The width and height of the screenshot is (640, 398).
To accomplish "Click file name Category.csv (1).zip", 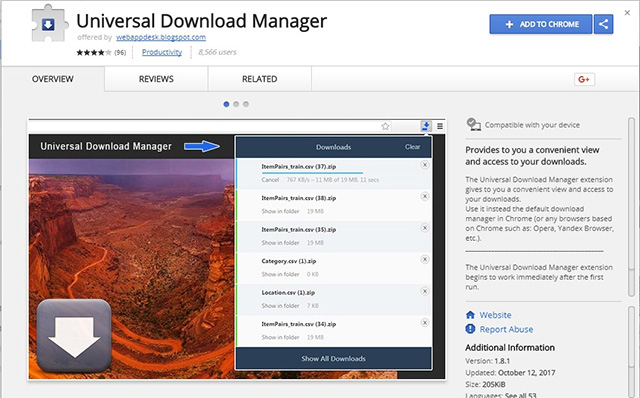I will click(x=289, y=261).
